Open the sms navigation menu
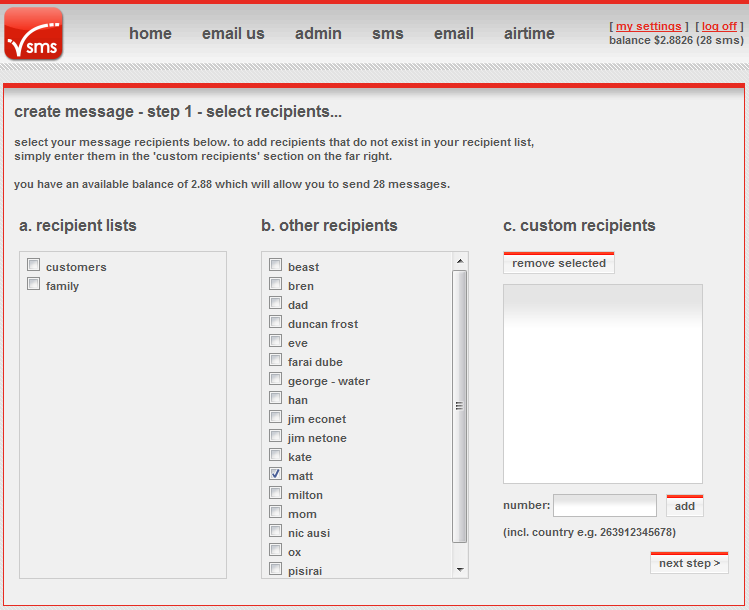749x610 pixels. (x=388, y=34)
